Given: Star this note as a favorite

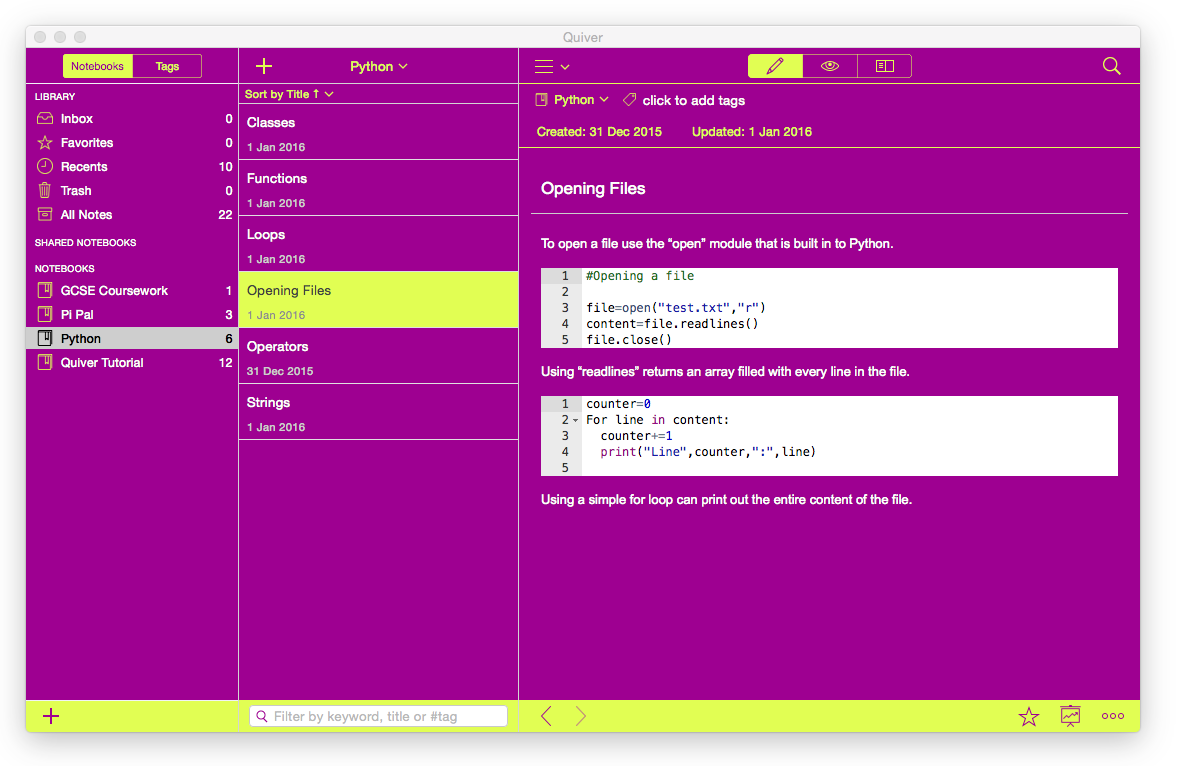Looking at the screenshot, I should (1028, 716).
